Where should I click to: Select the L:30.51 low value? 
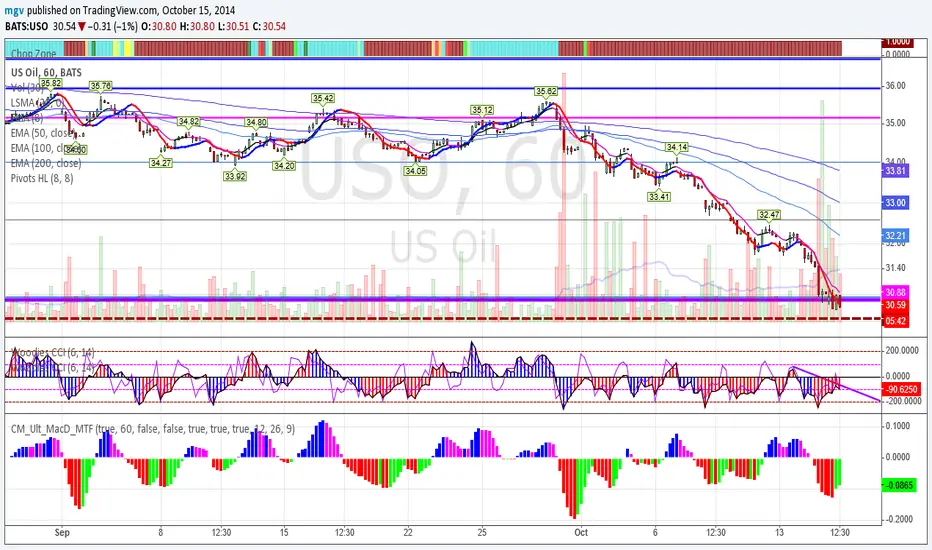coord(232,27)
